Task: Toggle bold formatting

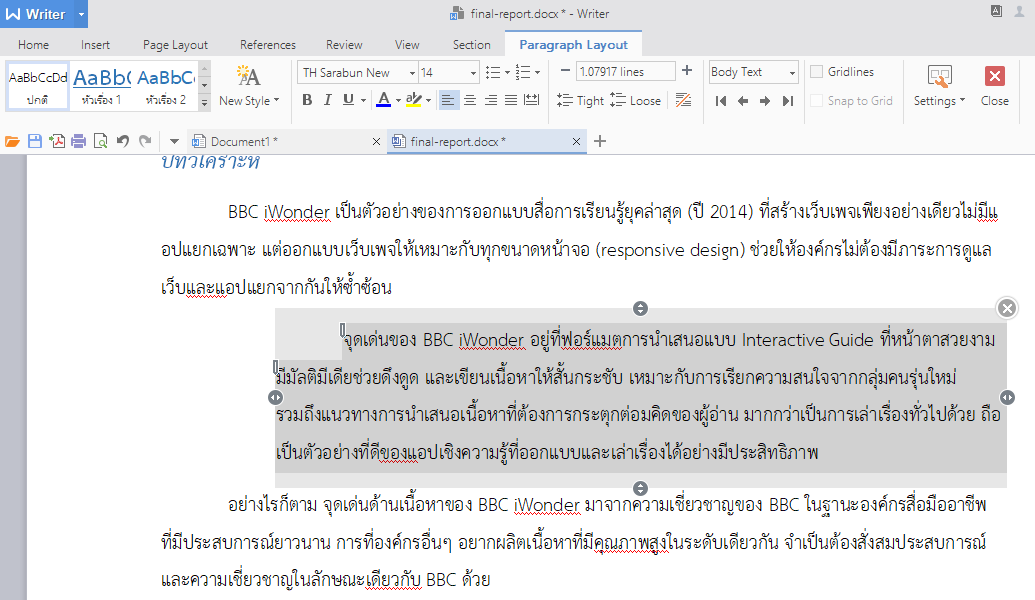Action: tap(307, 100)
